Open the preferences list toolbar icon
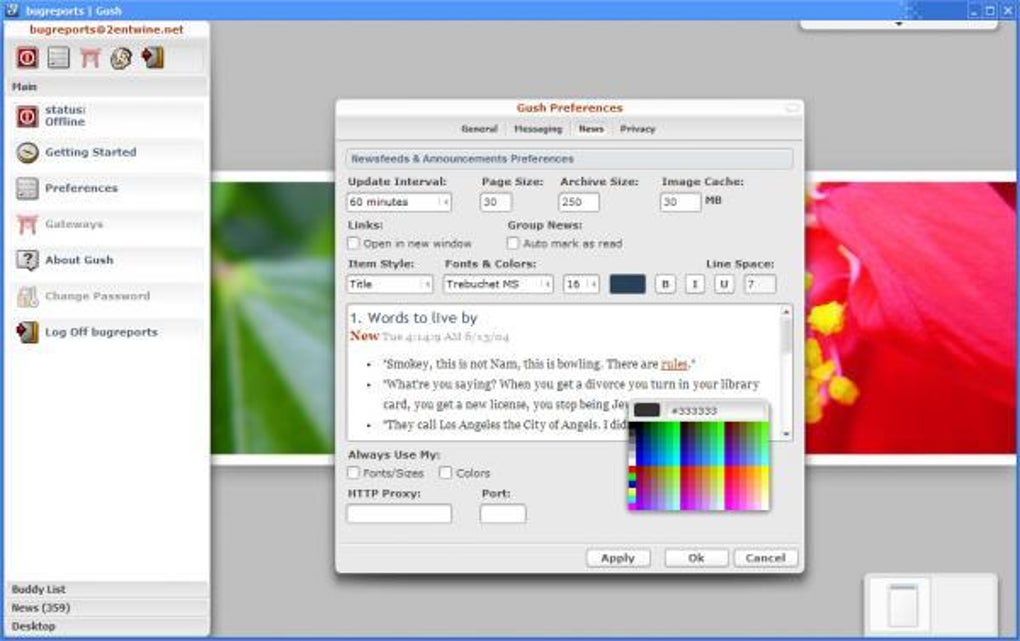Viewport: 1020px width, 641px height. pos(59,58)
